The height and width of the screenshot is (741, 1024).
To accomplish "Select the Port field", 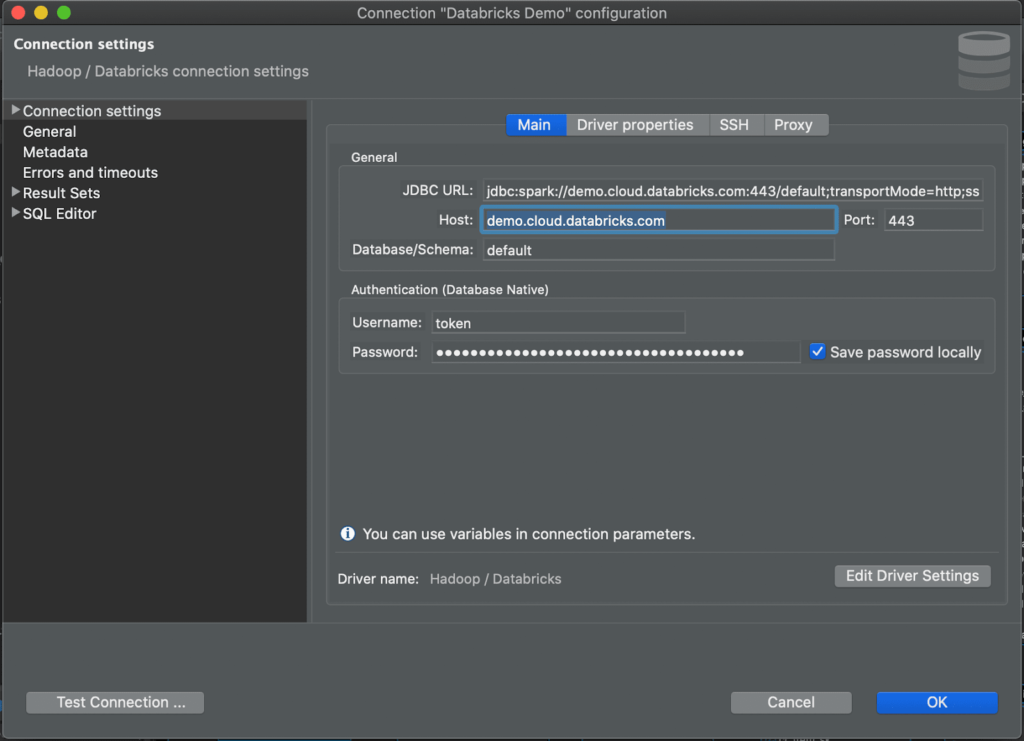I will coord(932,219).
